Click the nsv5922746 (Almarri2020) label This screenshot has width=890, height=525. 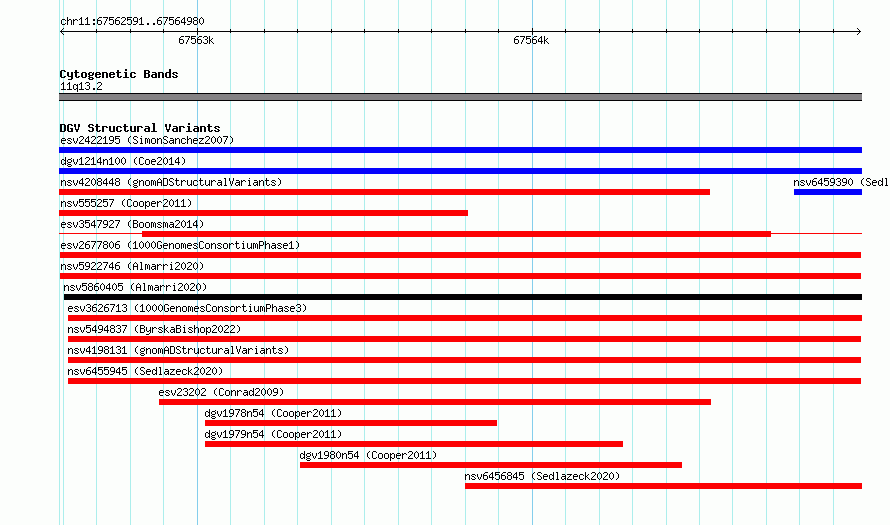[132, 266]
